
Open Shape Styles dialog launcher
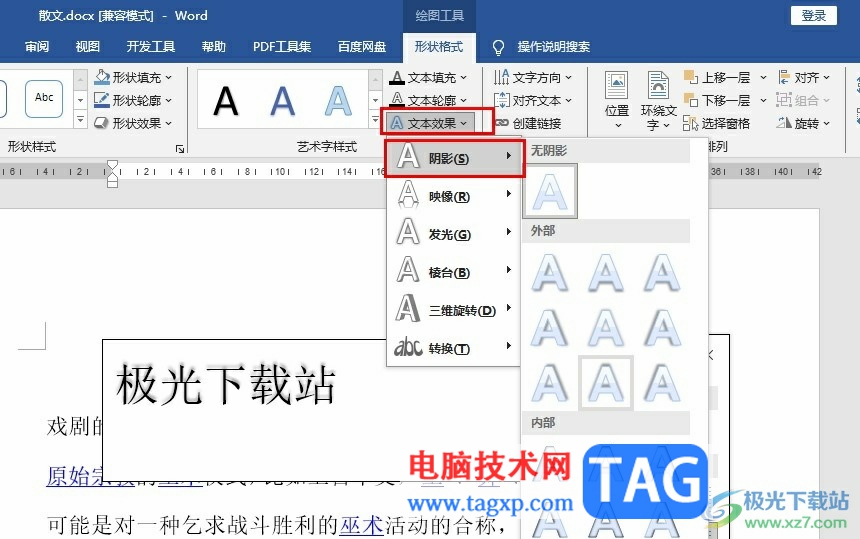pyautogui.click(x=179, y=149)
